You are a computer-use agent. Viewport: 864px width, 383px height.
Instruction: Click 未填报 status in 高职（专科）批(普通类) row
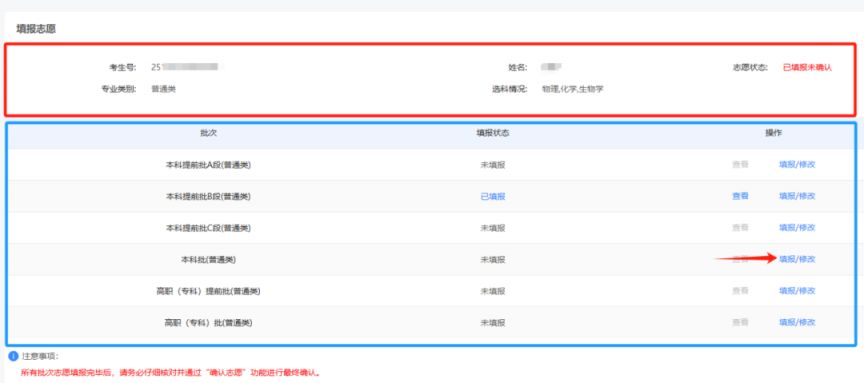493,322
